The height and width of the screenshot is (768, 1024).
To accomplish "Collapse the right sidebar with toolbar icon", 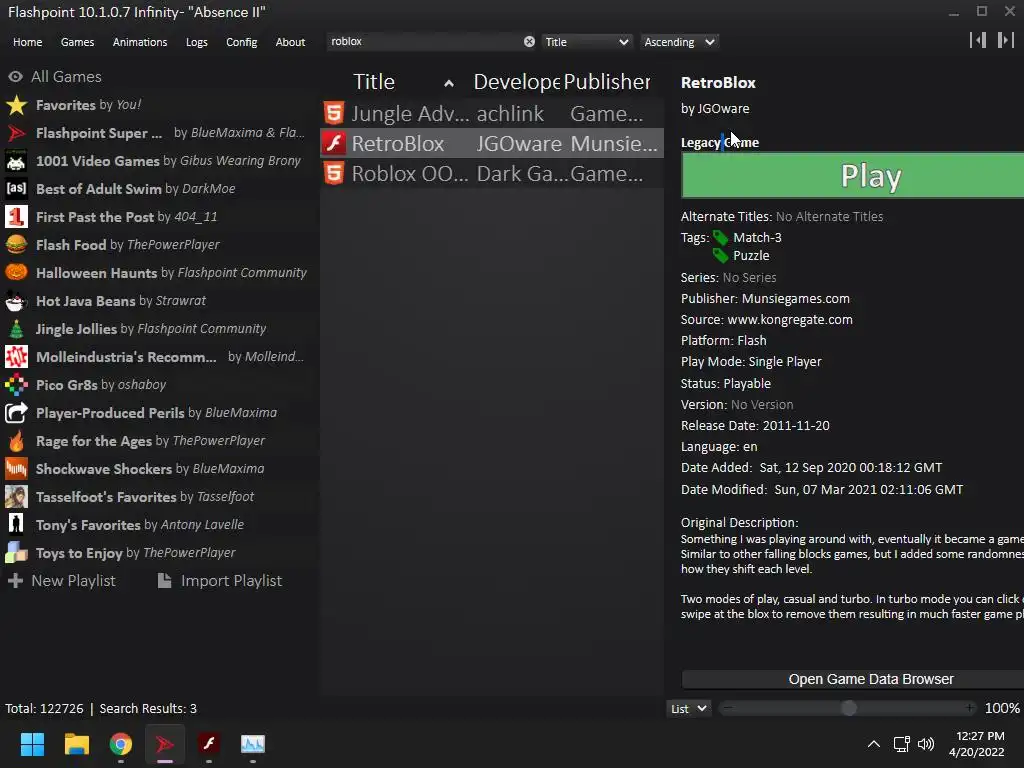I will pyautogui.click(x=1005, y=40).
